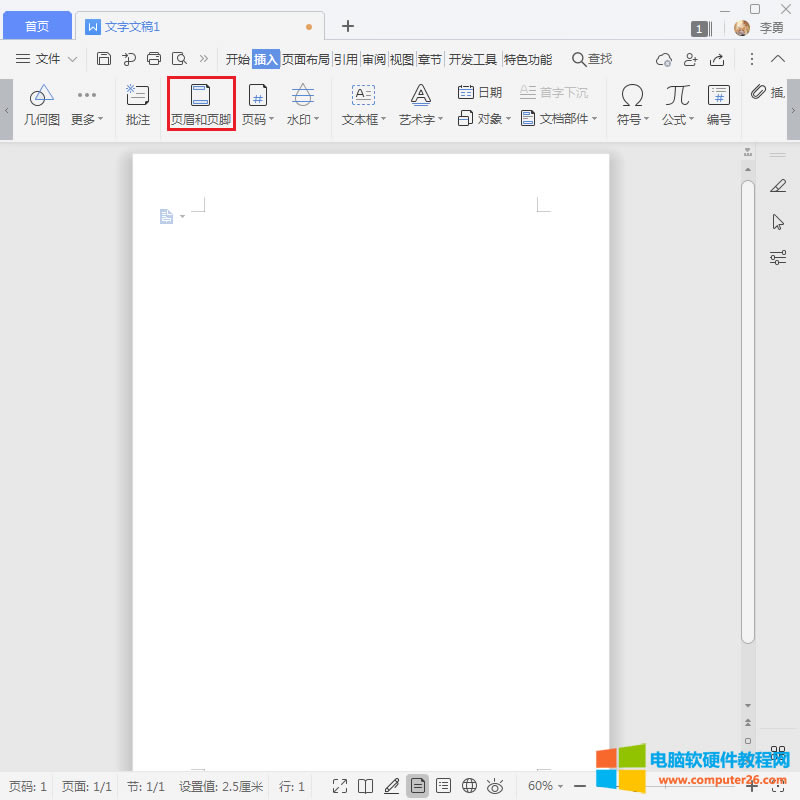Insert a comment with 批注 icon

138,106
